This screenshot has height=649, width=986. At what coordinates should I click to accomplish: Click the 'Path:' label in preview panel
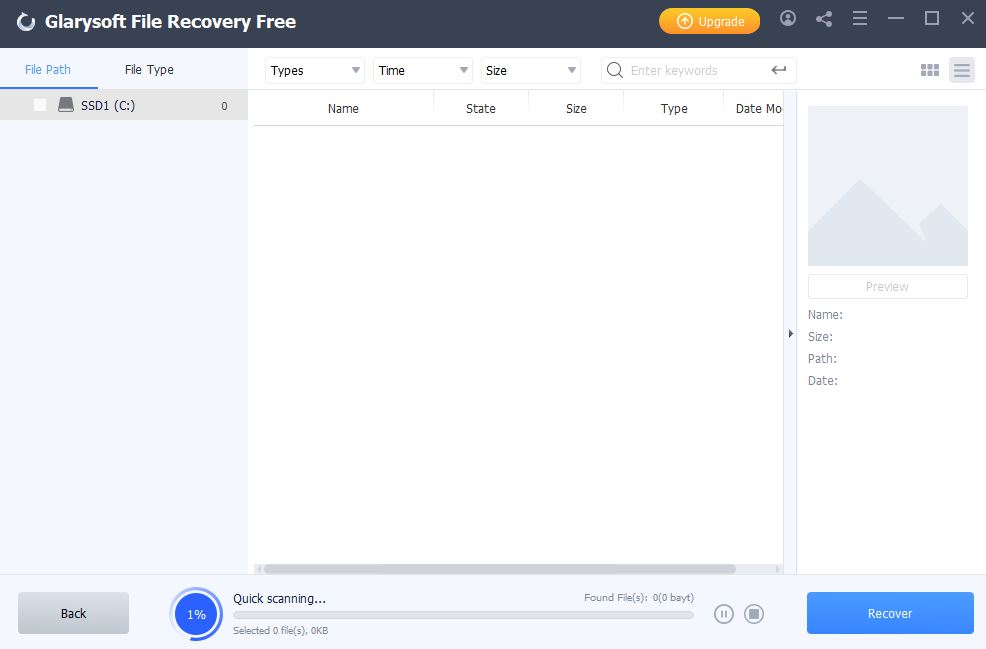(822, 358)
